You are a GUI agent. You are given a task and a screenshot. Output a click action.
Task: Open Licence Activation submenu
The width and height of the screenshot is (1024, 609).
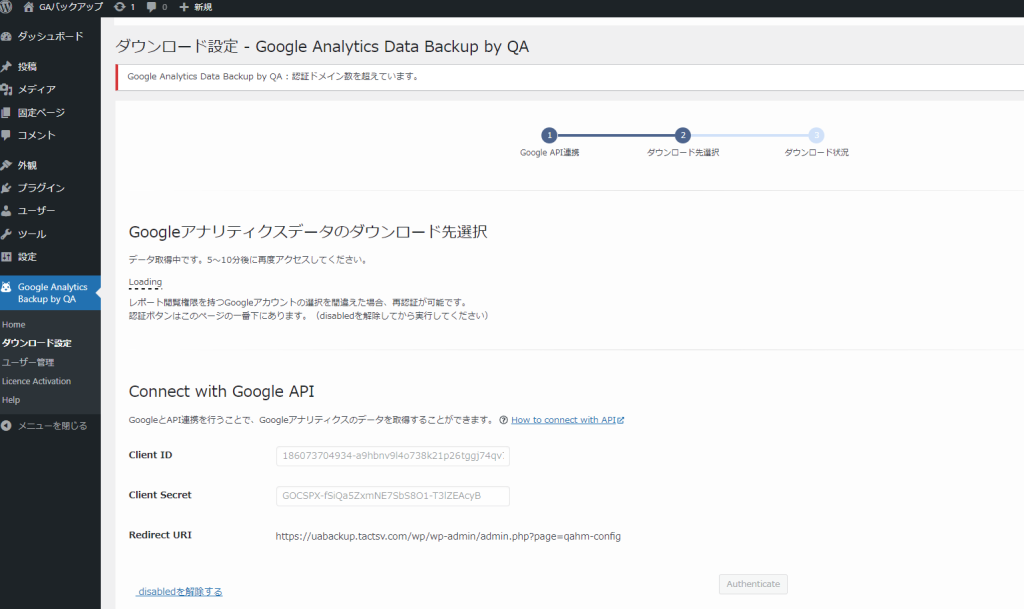pyautogui.click(x=36, y=381)
